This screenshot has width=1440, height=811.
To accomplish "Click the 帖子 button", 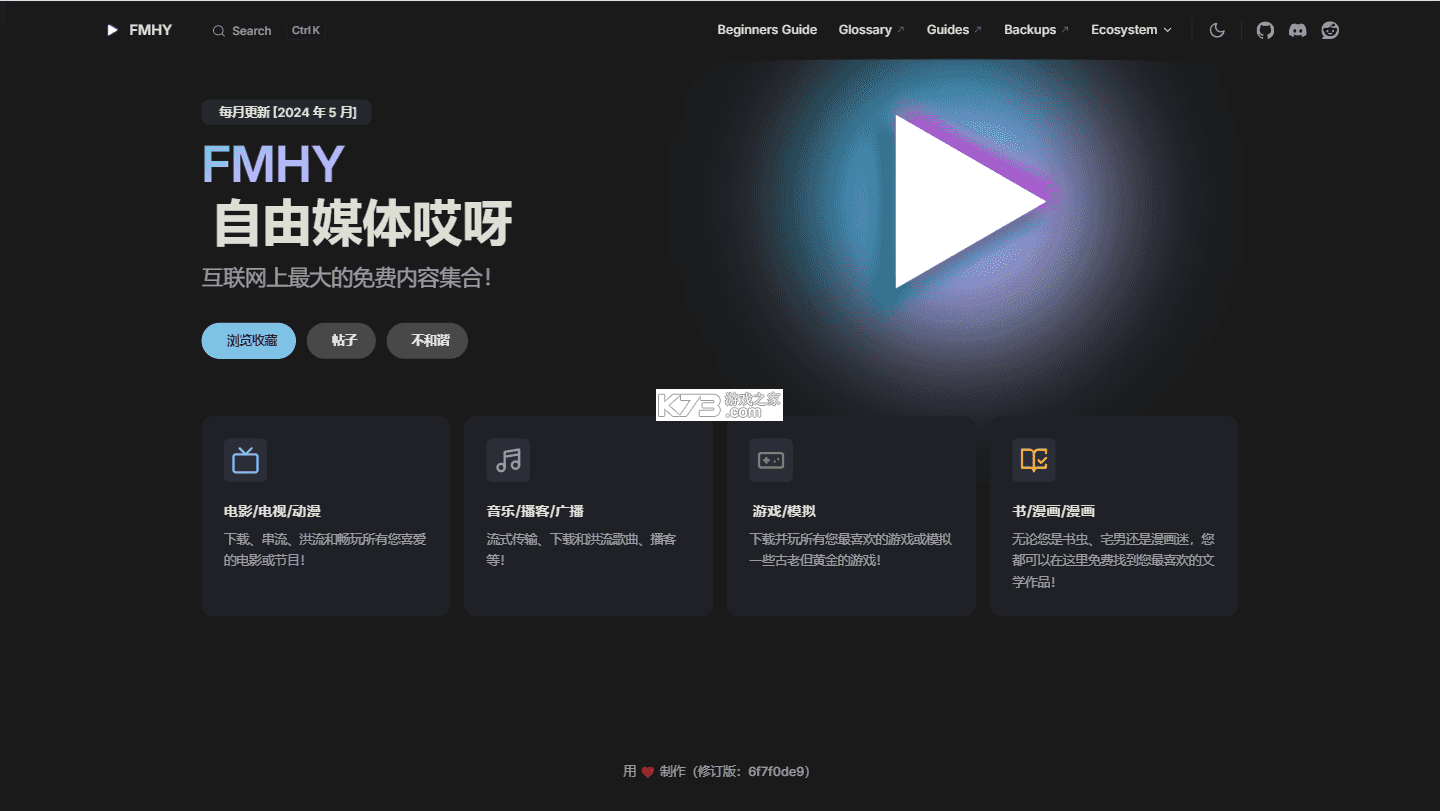I will tap(342, 341).
